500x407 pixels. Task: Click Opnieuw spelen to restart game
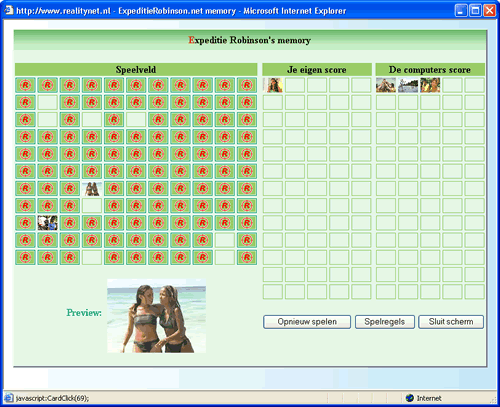pos(307,322)
